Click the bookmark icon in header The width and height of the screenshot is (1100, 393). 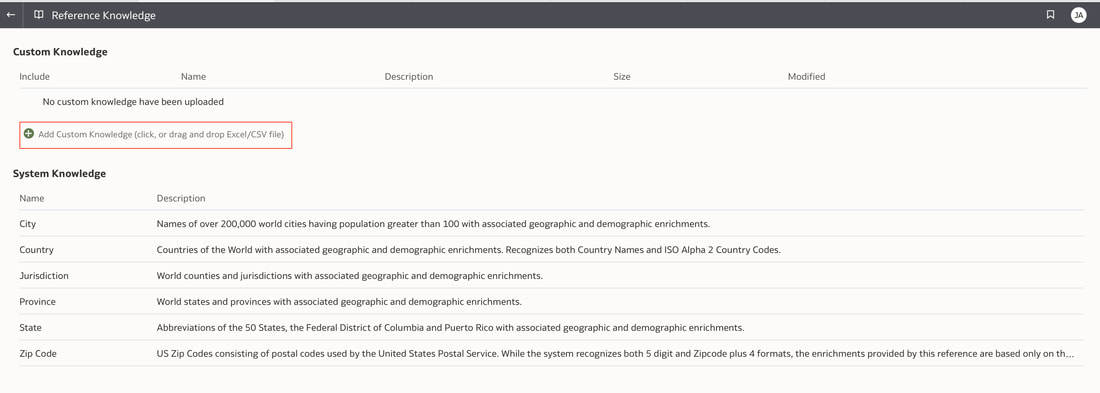(x=1050, y=15)
